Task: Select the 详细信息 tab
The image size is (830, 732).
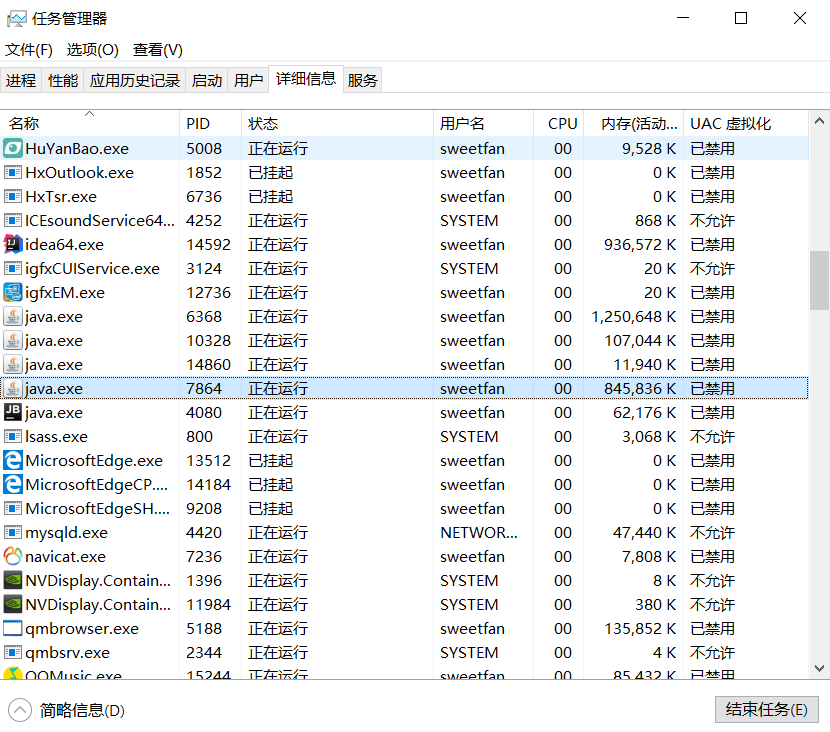Action: [306, 79]
